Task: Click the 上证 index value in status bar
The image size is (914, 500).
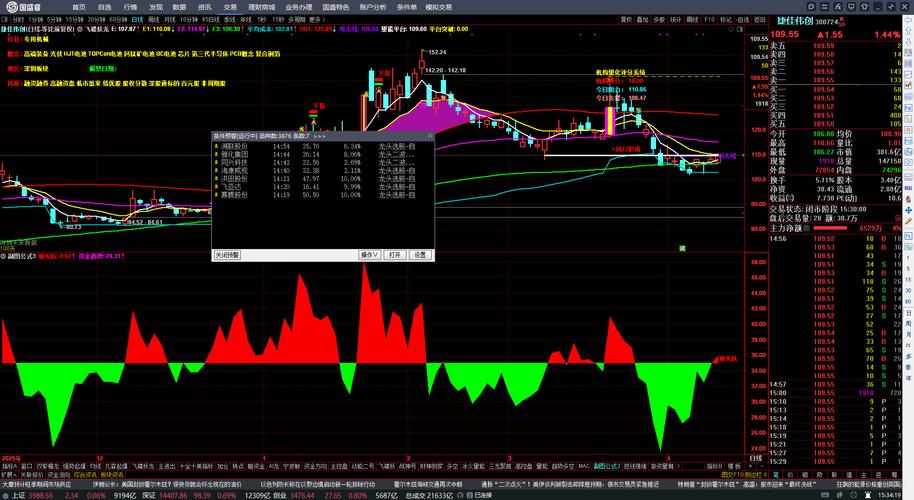Action: [42, 495]
